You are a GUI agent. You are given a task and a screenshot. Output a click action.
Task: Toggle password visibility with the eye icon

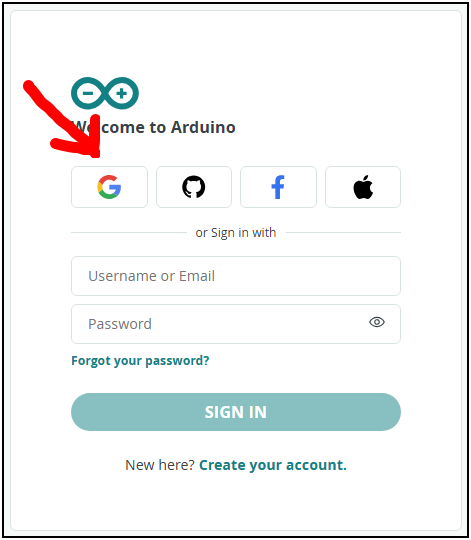pyautogui.click(x=377, y=322)
